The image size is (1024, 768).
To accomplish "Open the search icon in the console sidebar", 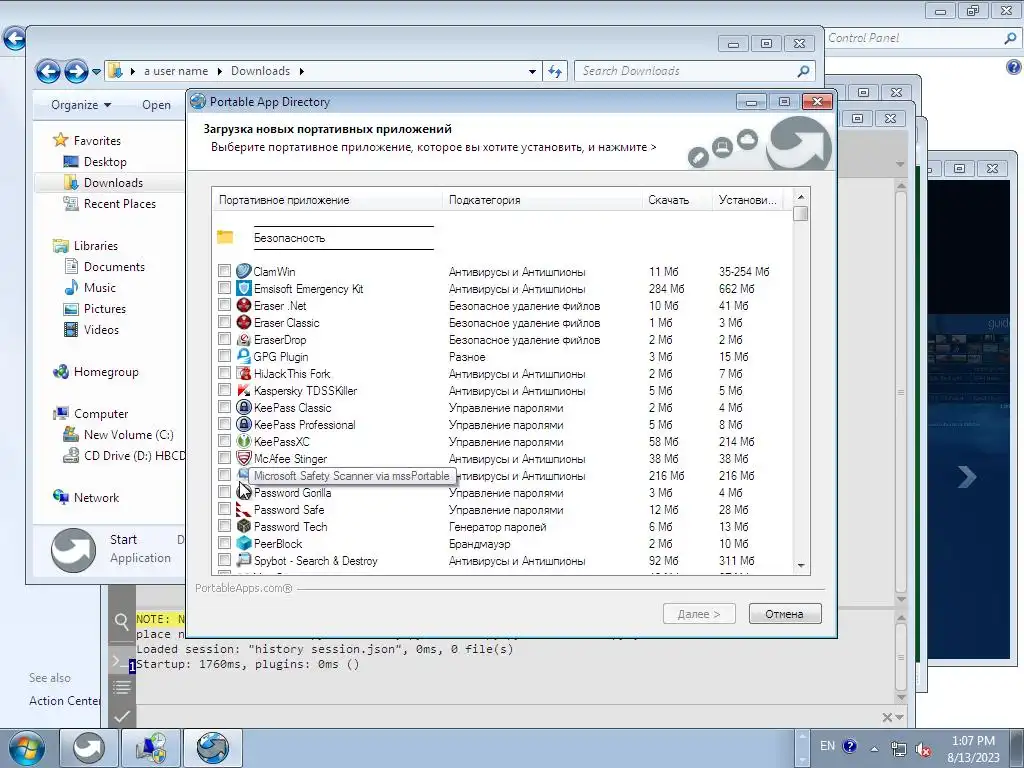I will (121, 621).
